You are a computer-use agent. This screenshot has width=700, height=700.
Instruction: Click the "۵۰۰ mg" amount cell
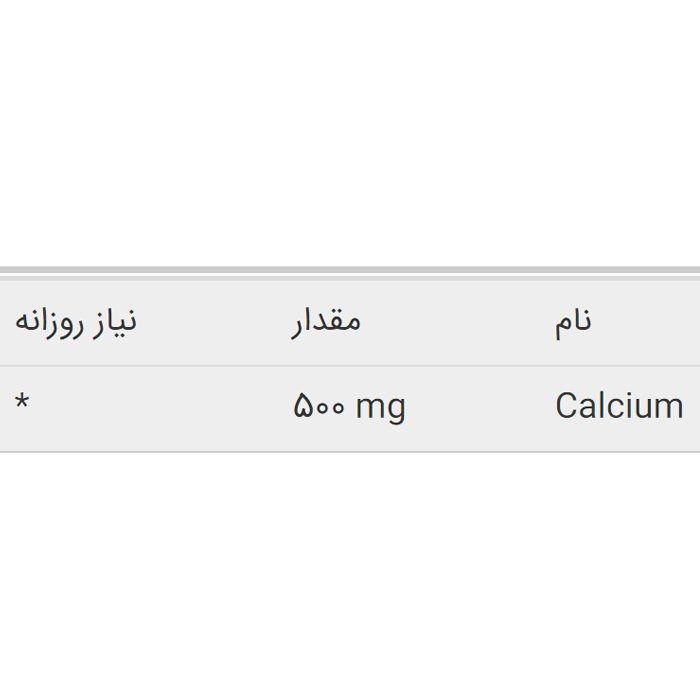[x=349, y=407]
